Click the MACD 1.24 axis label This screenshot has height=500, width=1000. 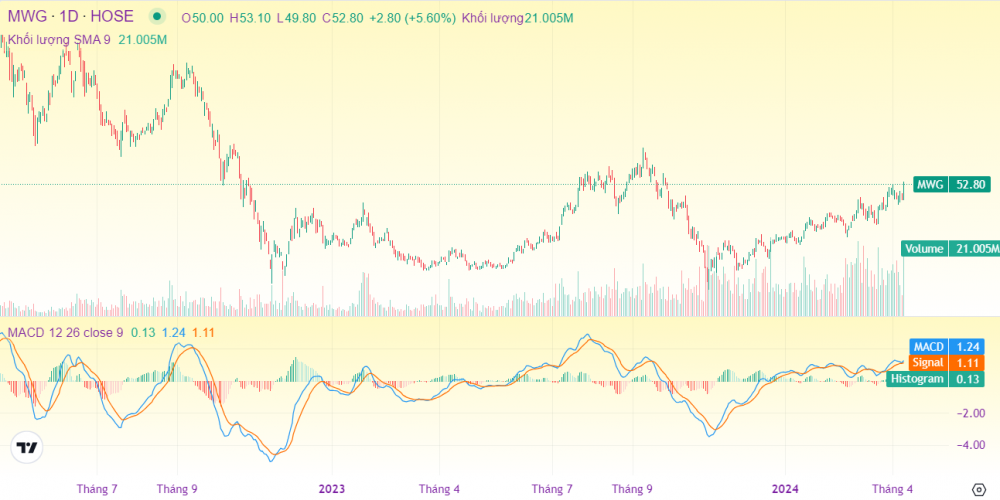pyautogui.click(x=948, y=347)
